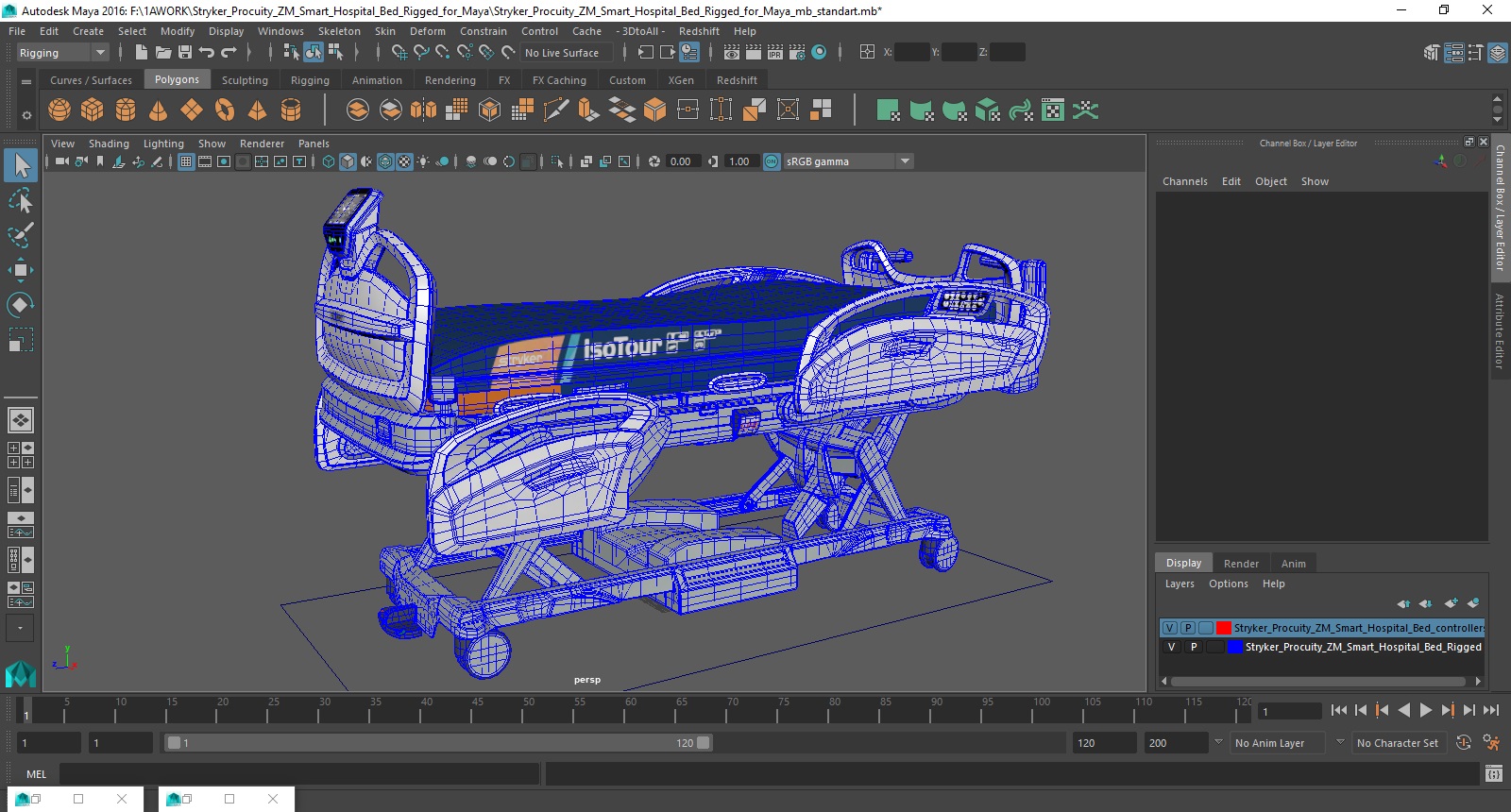Create a polygon pyramid from shelf
The image size is (1511, 812).
tap(258, 110)
